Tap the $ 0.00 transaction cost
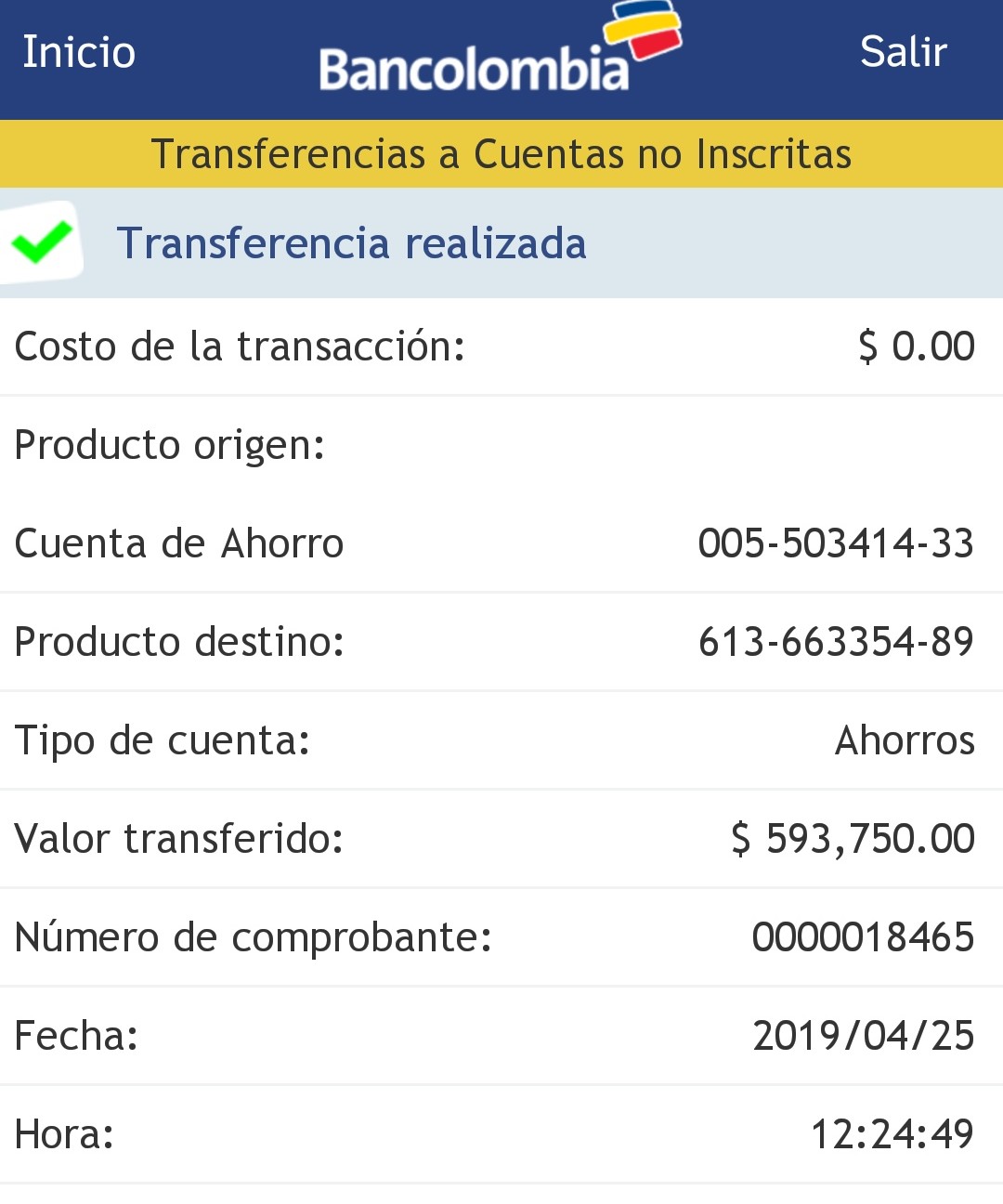 click(x=916, y=347)
